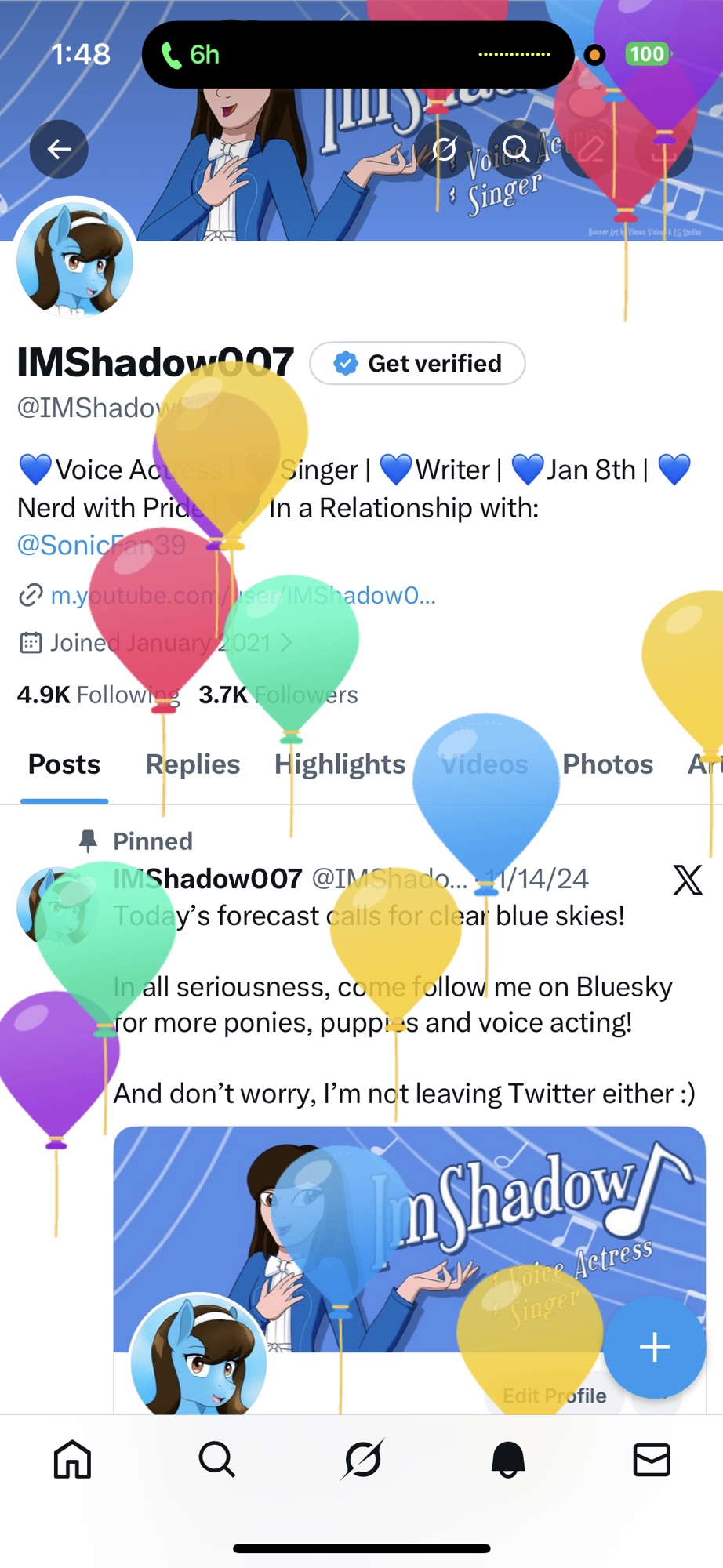
Task: Select the Photos tab
Action: 608,764
